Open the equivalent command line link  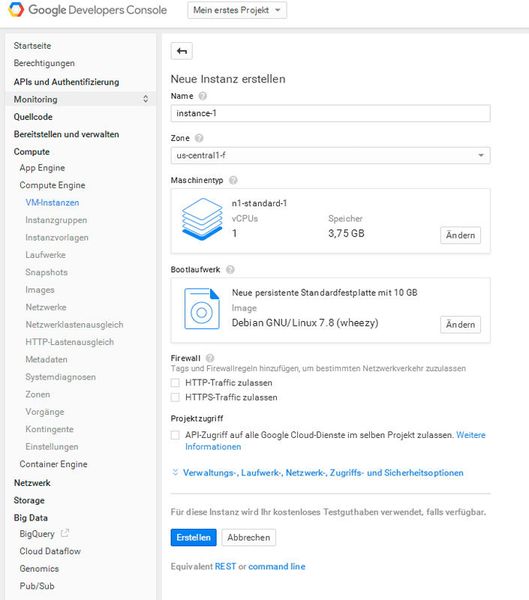point(277,566)
